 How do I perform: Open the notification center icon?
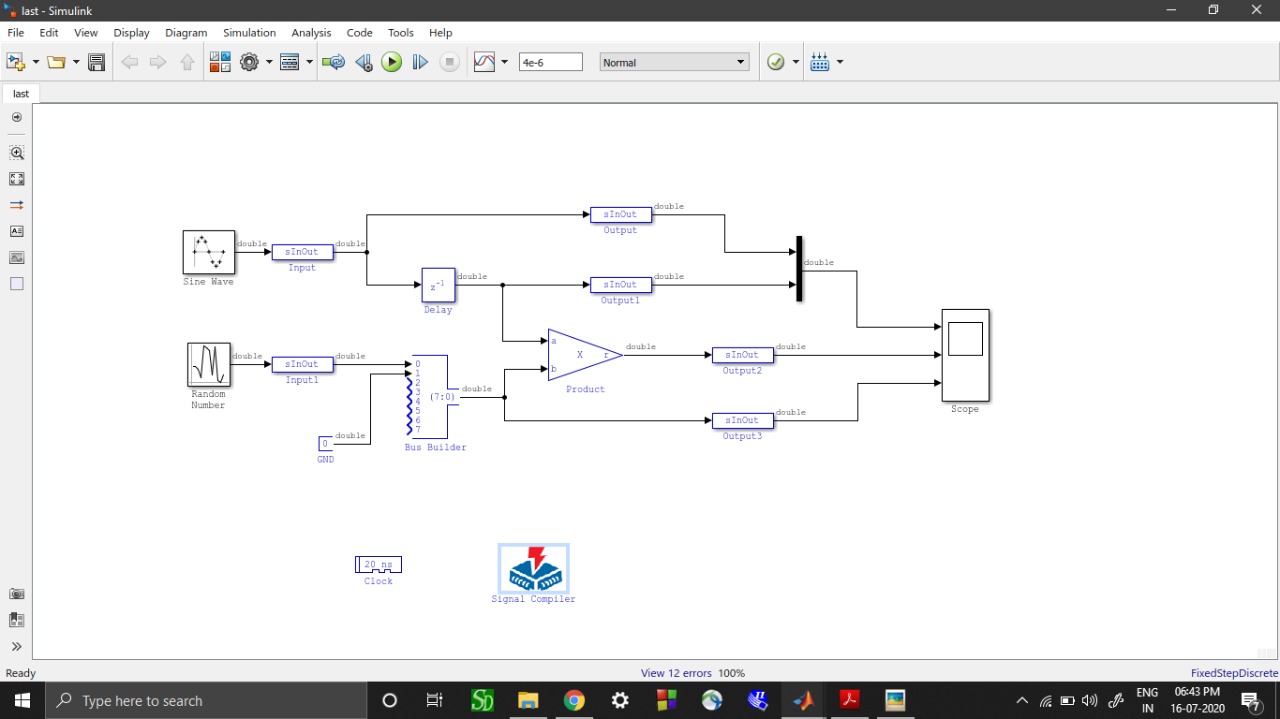coord(1250,700)
